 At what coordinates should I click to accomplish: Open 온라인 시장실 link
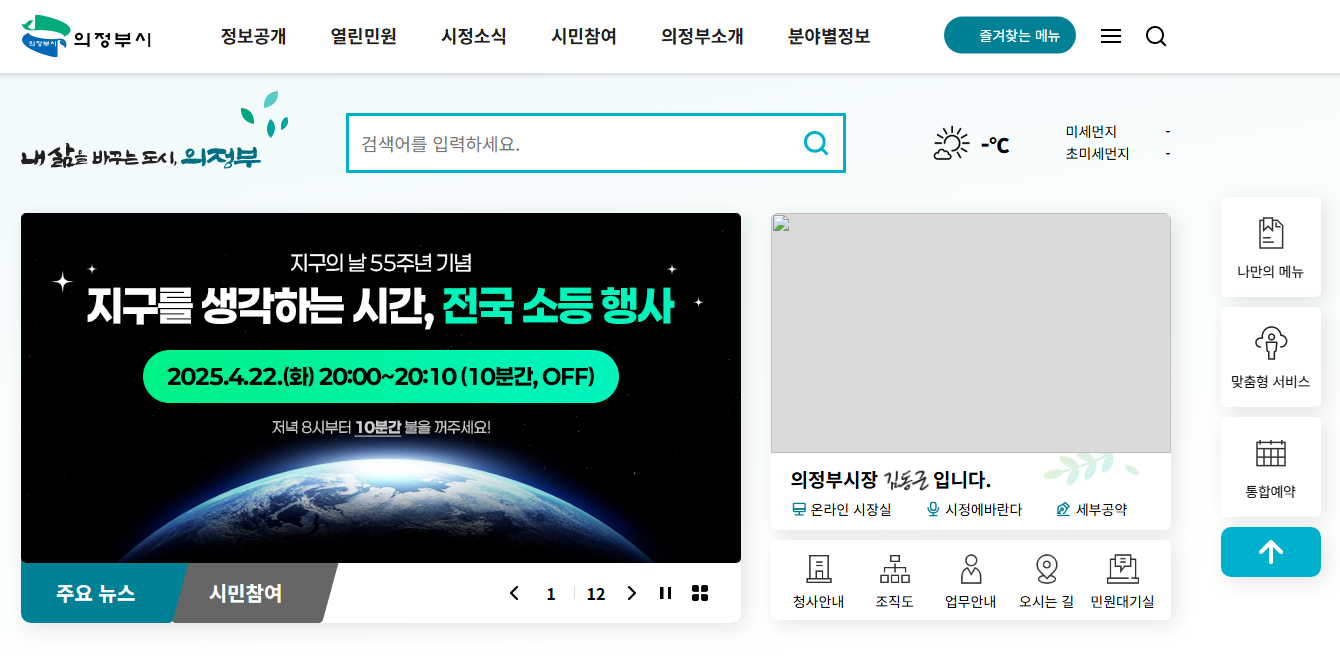coord(841,509)
